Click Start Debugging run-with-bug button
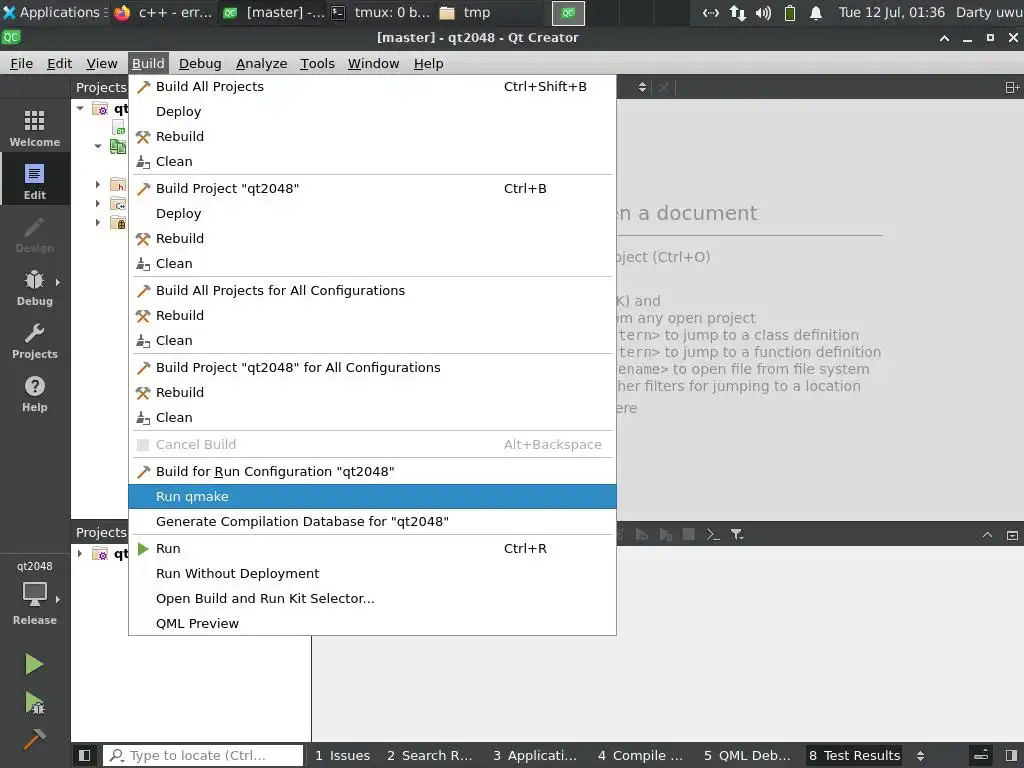Viewport: 1024px width, 768px height. [34, 703]
